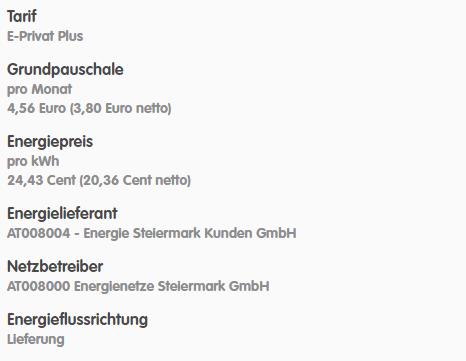Select supplier code AT008004
The height and width of the screenshot is (361, 466).
[39, 233]
